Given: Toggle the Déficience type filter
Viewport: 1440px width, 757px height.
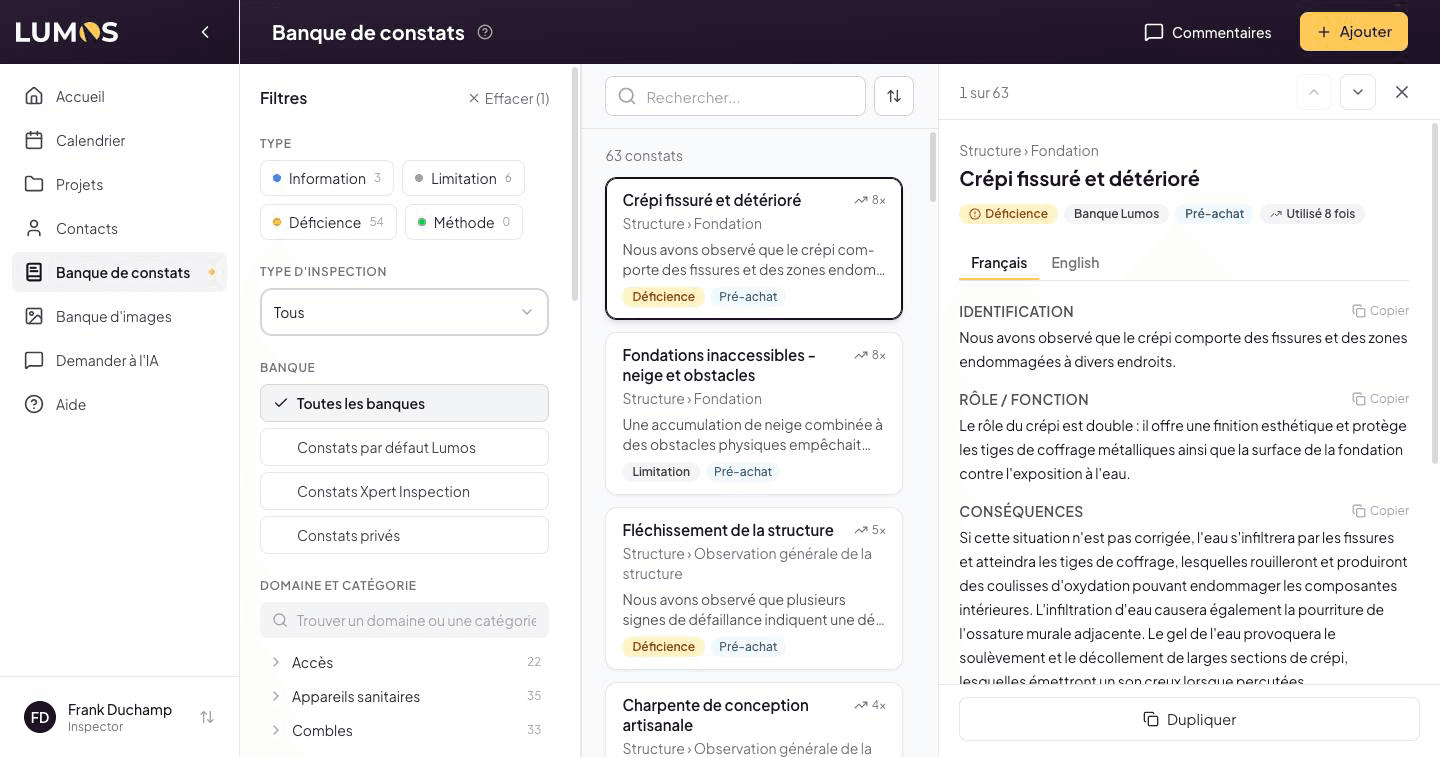Looking at the screenshot, I should [328, 222].
